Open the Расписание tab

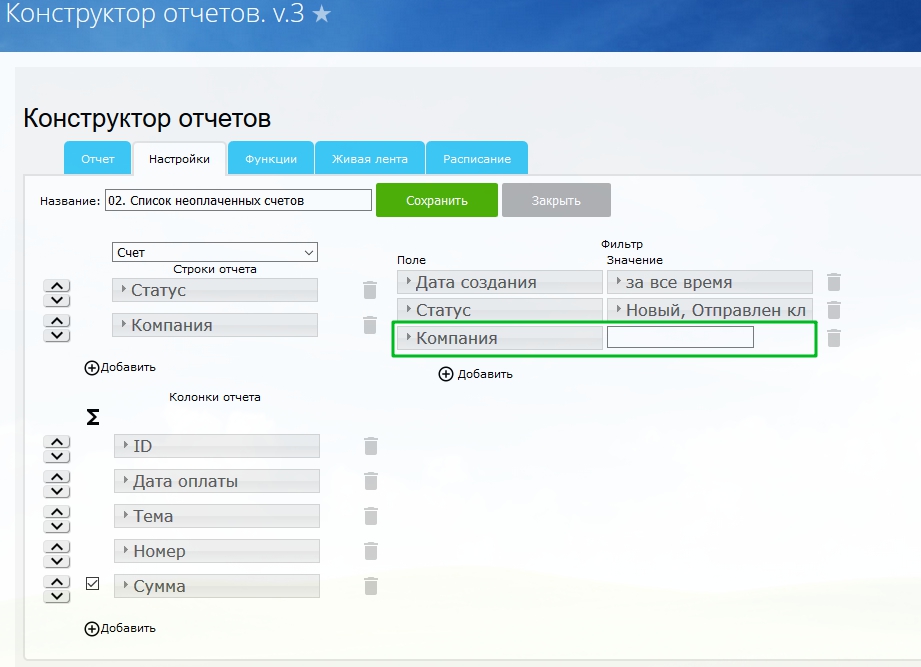point(477,159)
